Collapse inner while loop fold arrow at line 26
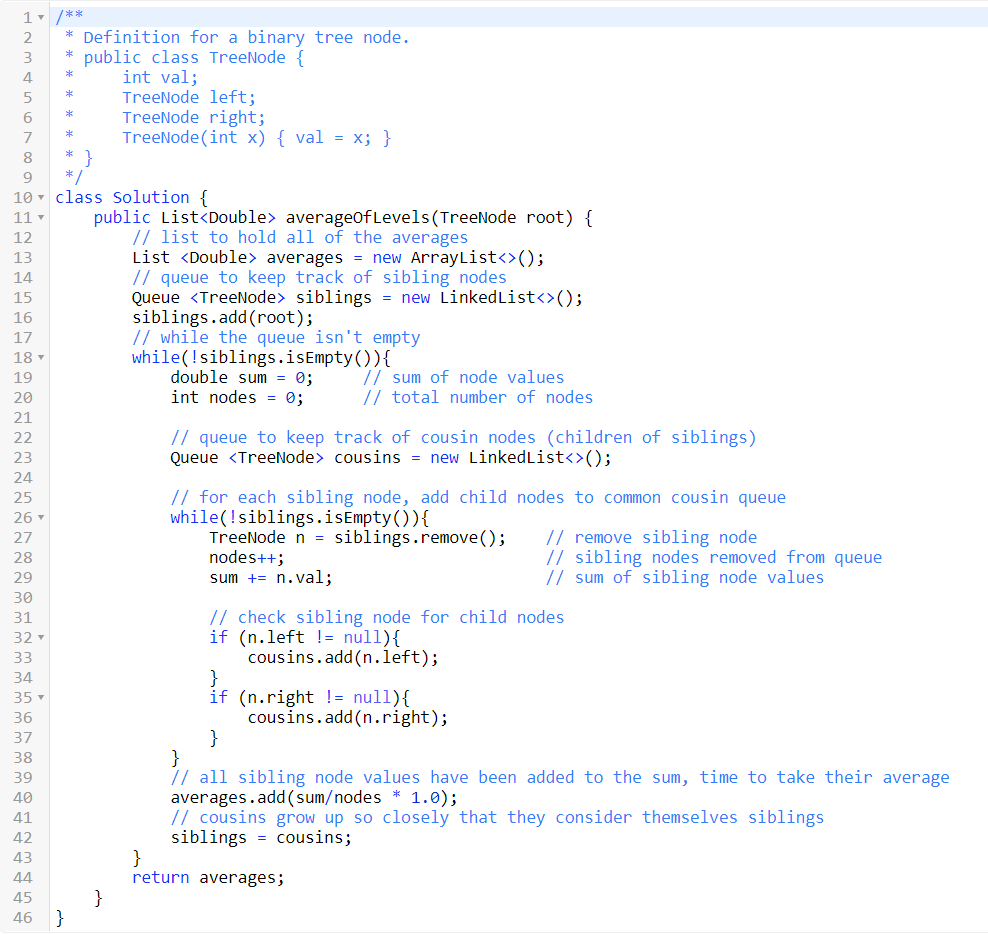The width and height of the screenshot is (988, 934). pyautogui.click(x=41, y=517)
